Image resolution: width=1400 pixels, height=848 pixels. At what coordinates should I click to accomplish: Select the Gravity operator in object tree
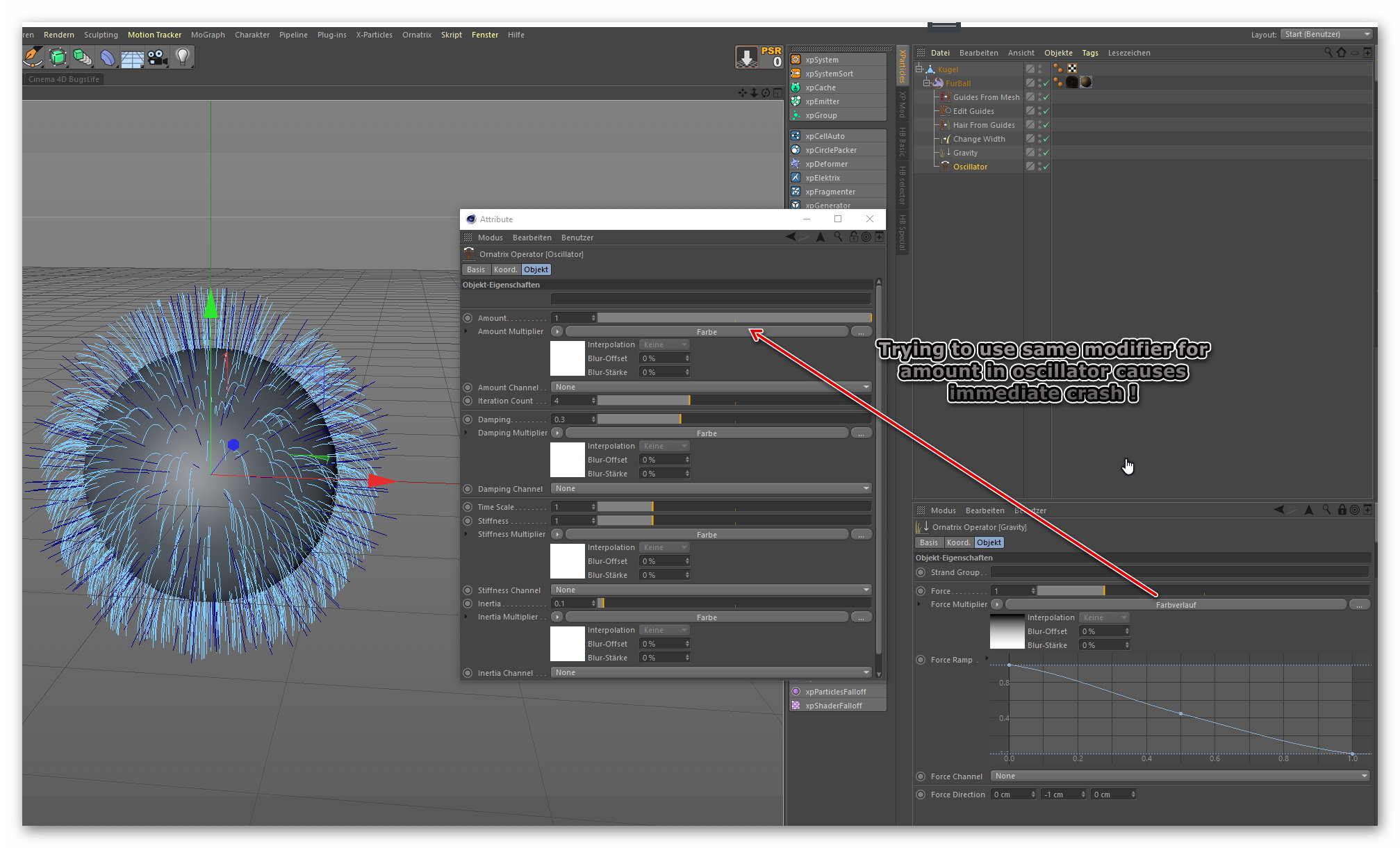[x=965, y=153]
